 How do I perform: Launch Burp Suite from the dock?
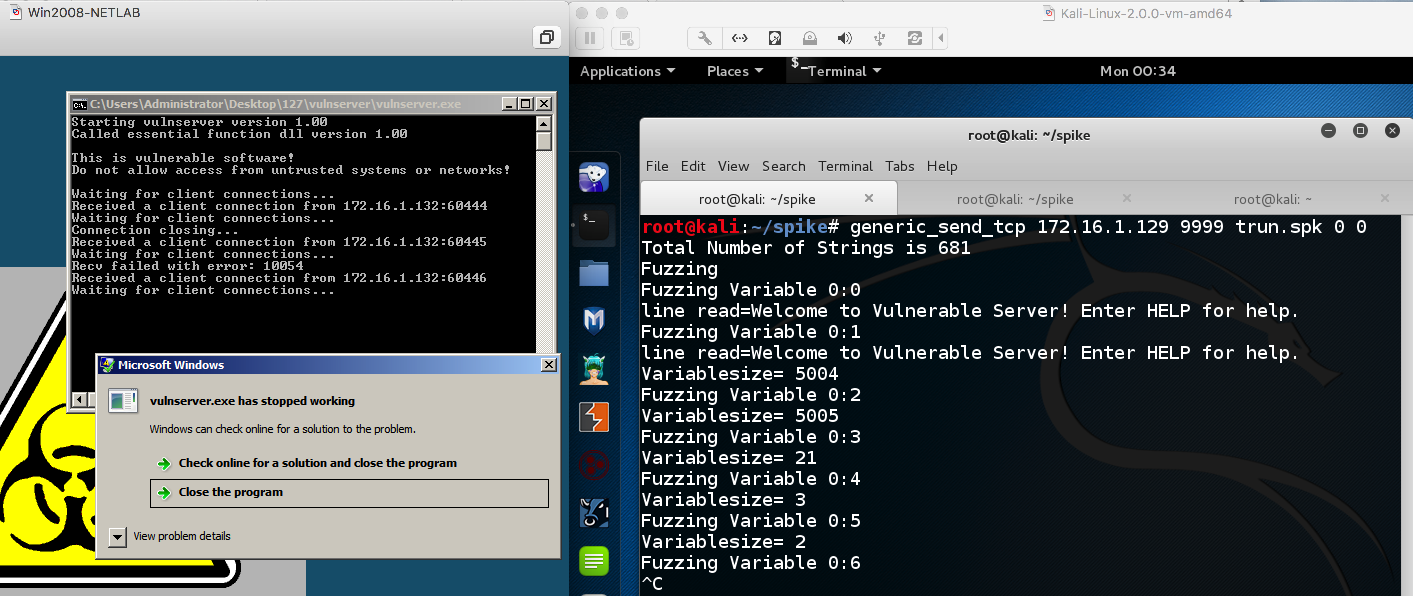tap(594, 416)
